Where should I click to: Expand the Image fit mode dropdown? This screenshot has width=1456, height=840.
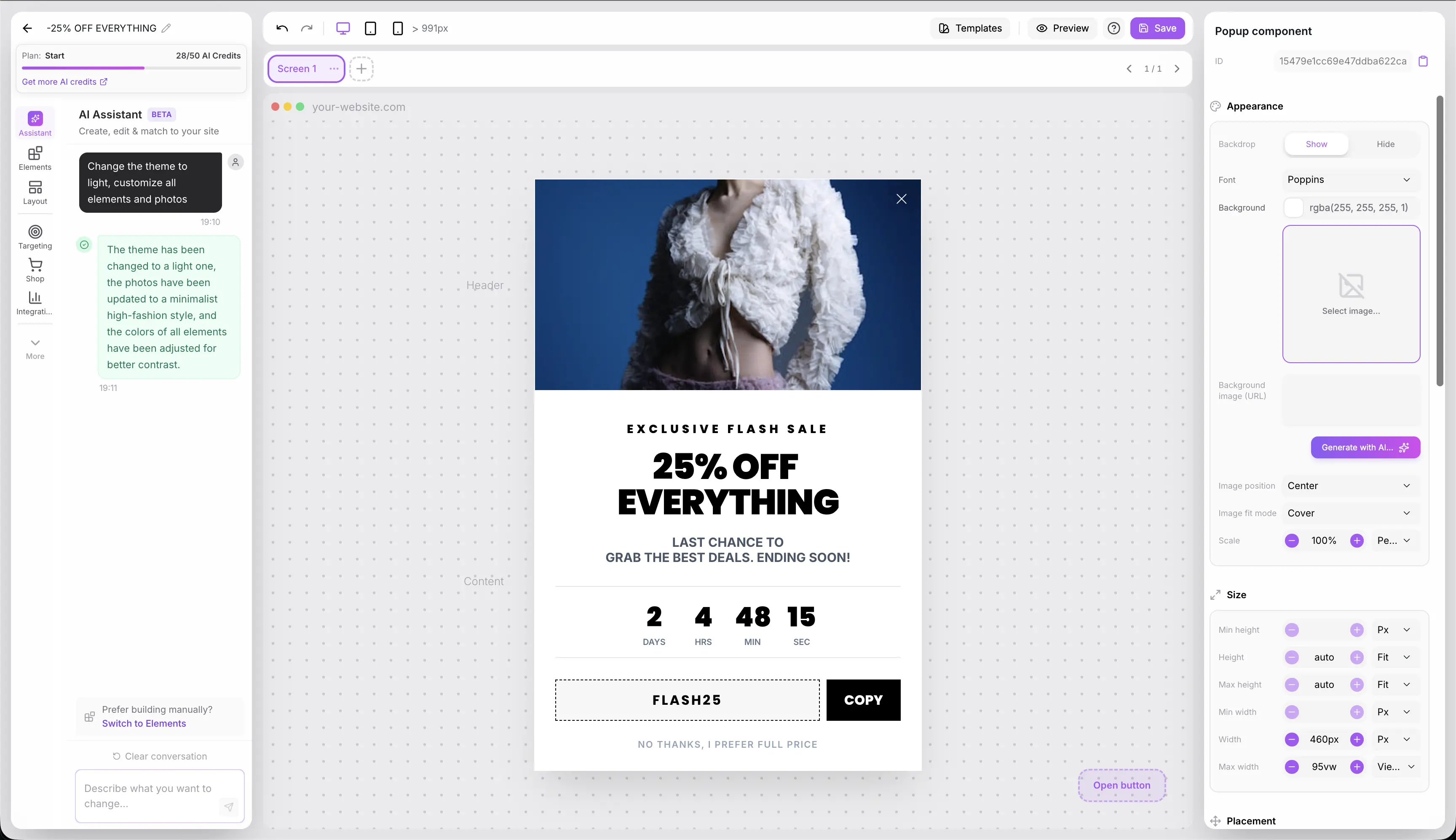(1349, 513)
